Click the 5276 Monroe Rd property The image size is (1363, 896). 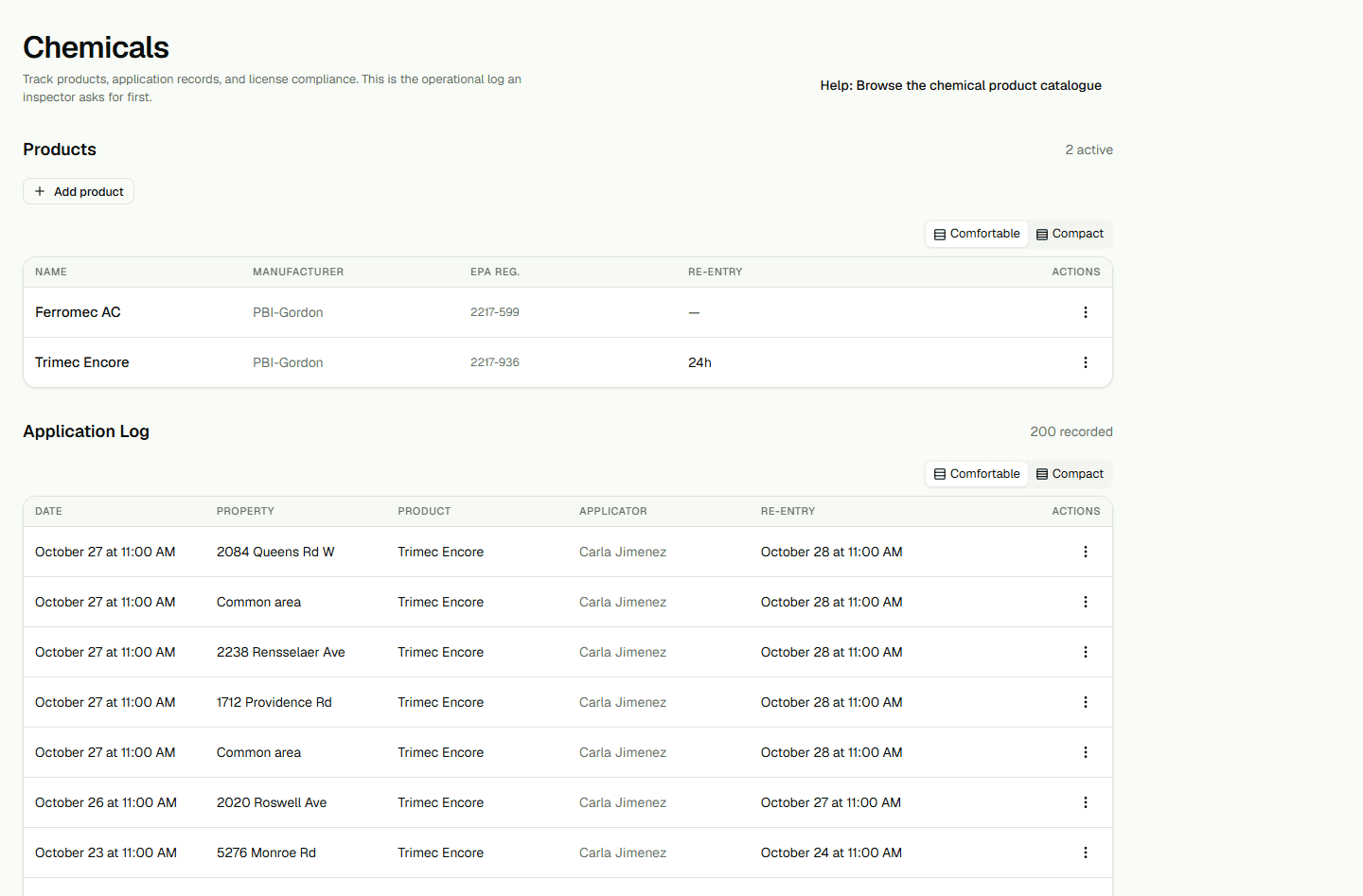(x=266, y=852)
